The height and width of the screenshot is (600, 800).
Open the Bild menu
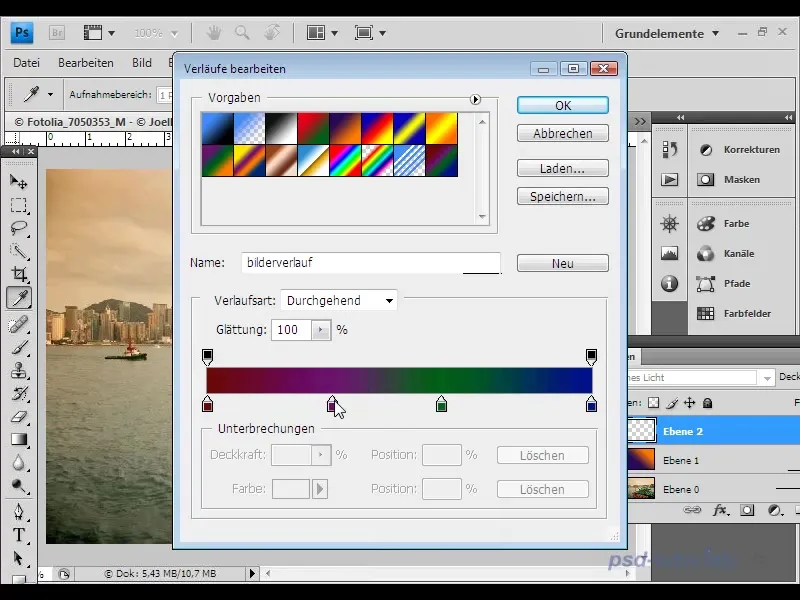coord(142,63)
